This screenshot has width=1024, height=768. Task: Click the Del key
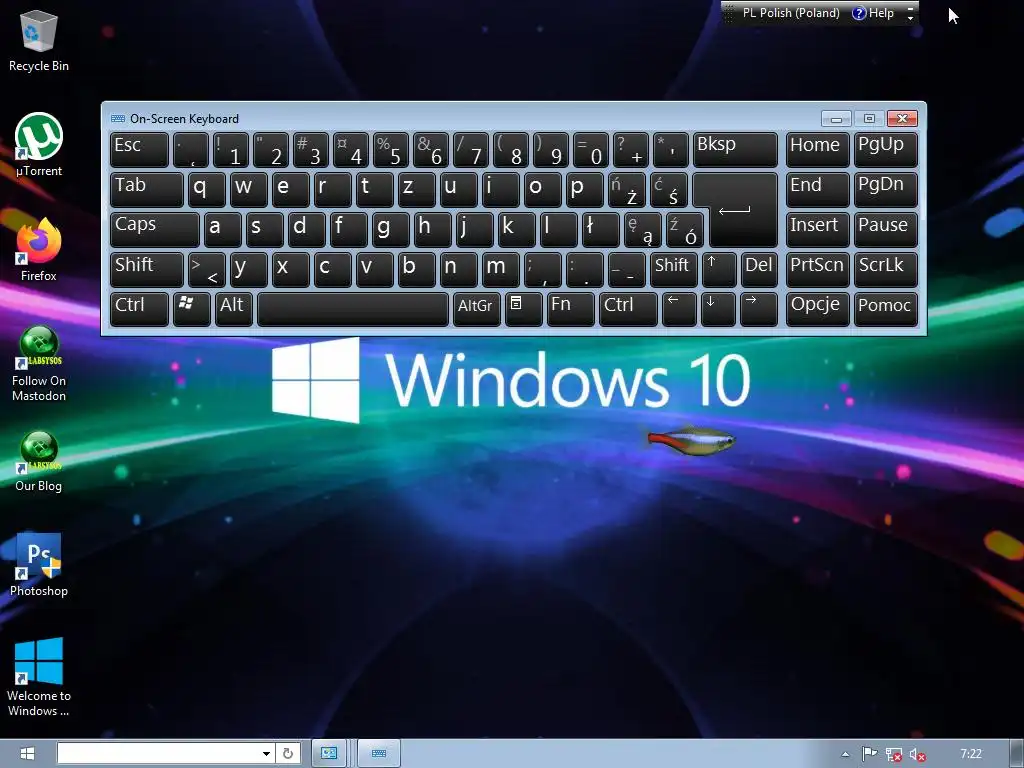760,270
